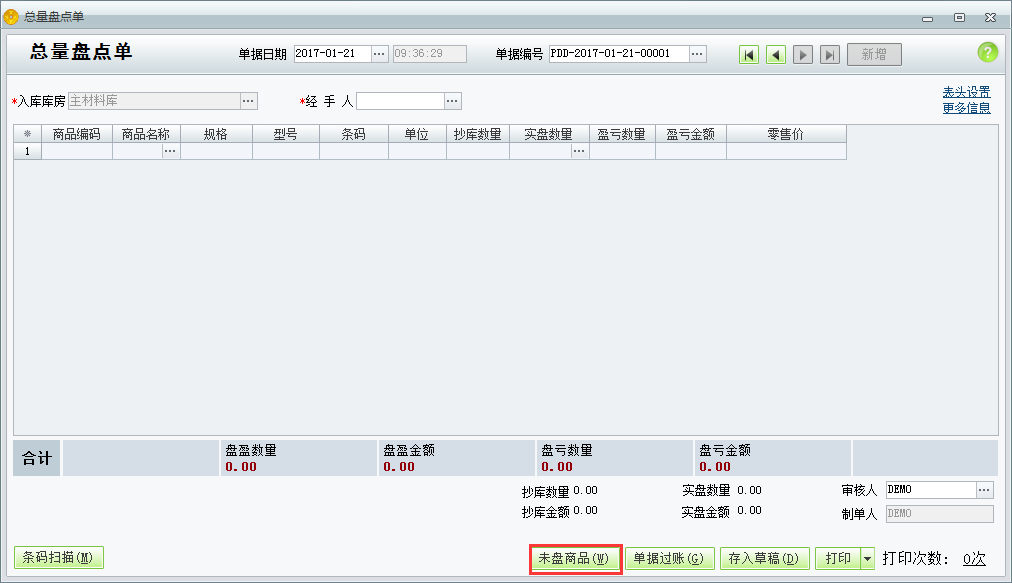Click the 未盘商品 button
Image resolution: width=1012 pixels, height=583 pixels.
click(x=574, y=558)
